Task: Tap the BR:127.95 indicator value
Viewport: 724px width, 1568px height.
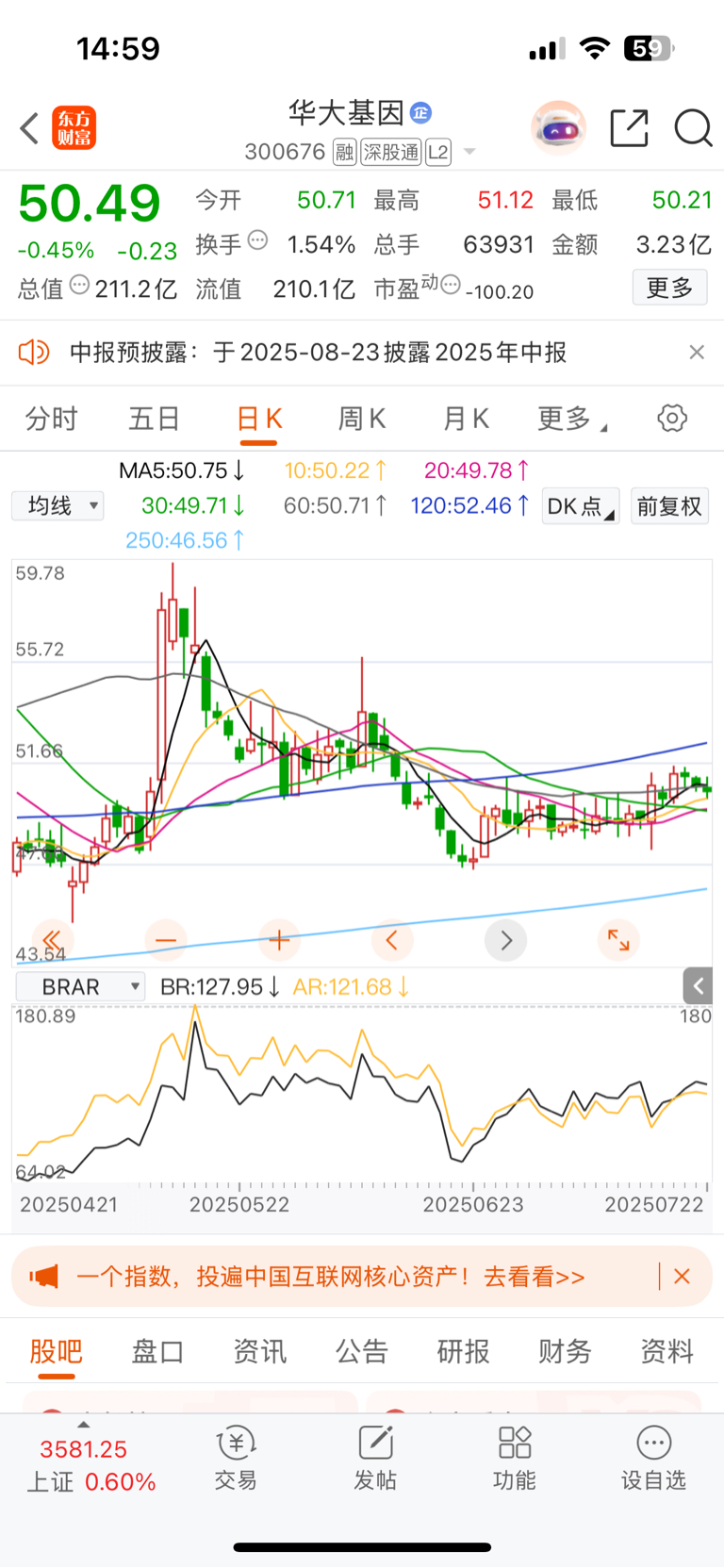Action: 221,987
